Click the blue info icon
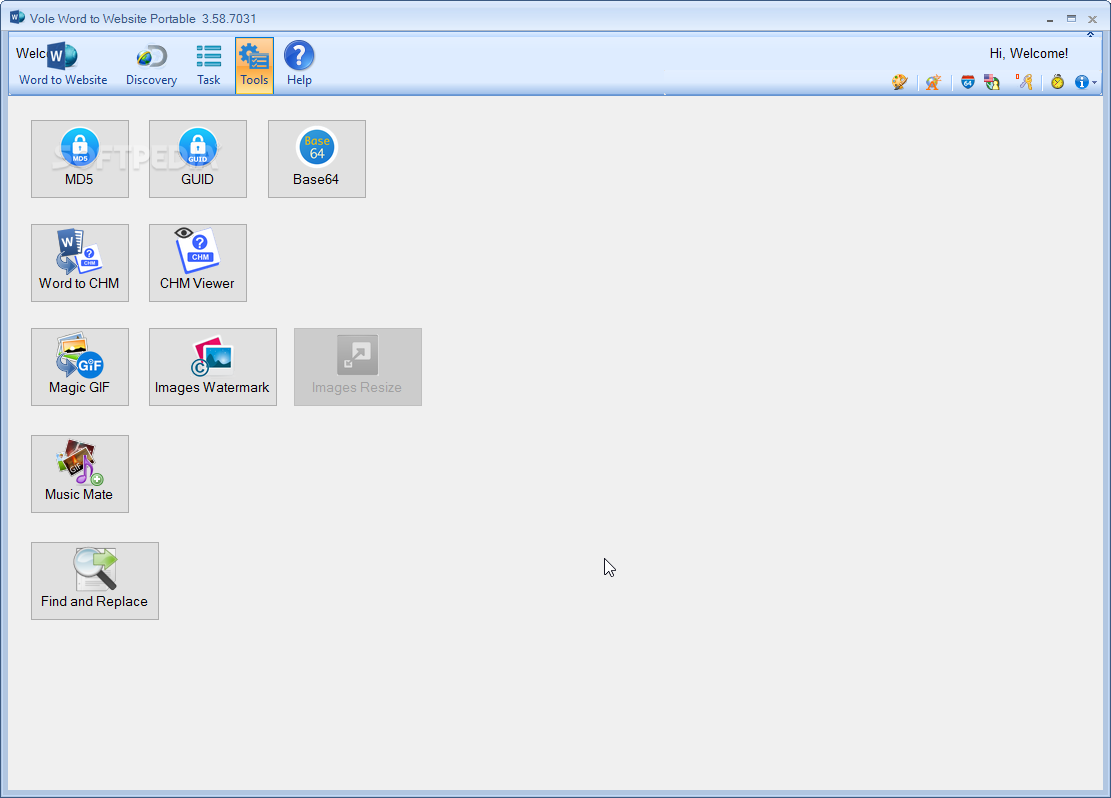 tap(1081, 82)
